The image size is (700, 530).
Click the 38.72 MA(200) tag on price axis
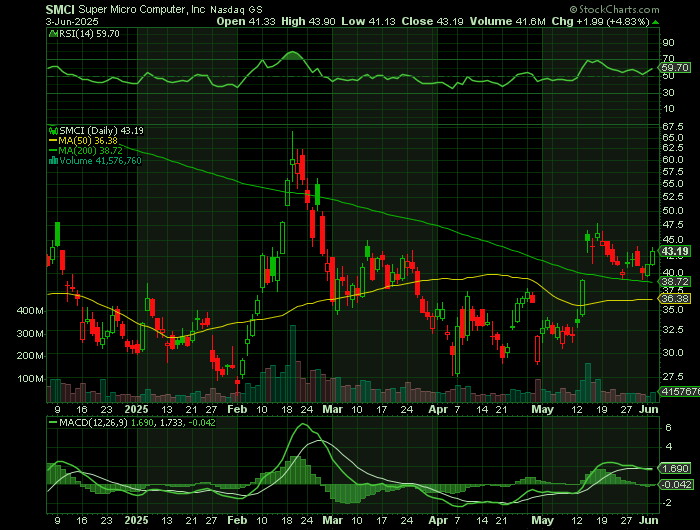click(675, 282)
